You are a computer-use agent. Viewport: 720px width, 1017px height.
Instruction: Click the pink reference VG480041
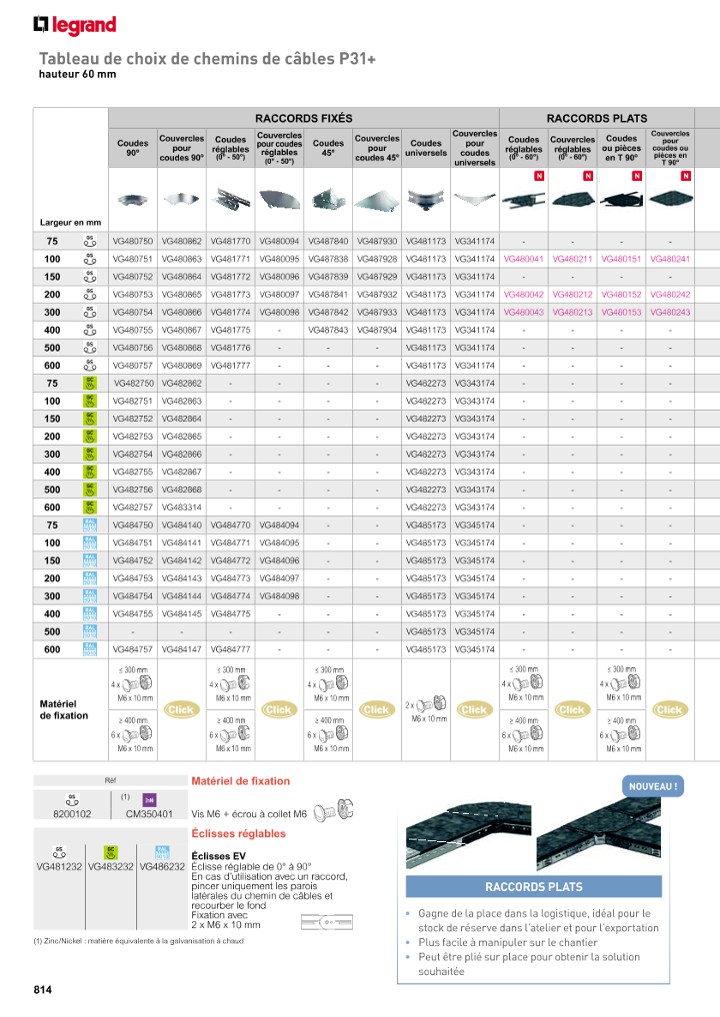click(523, 259)
